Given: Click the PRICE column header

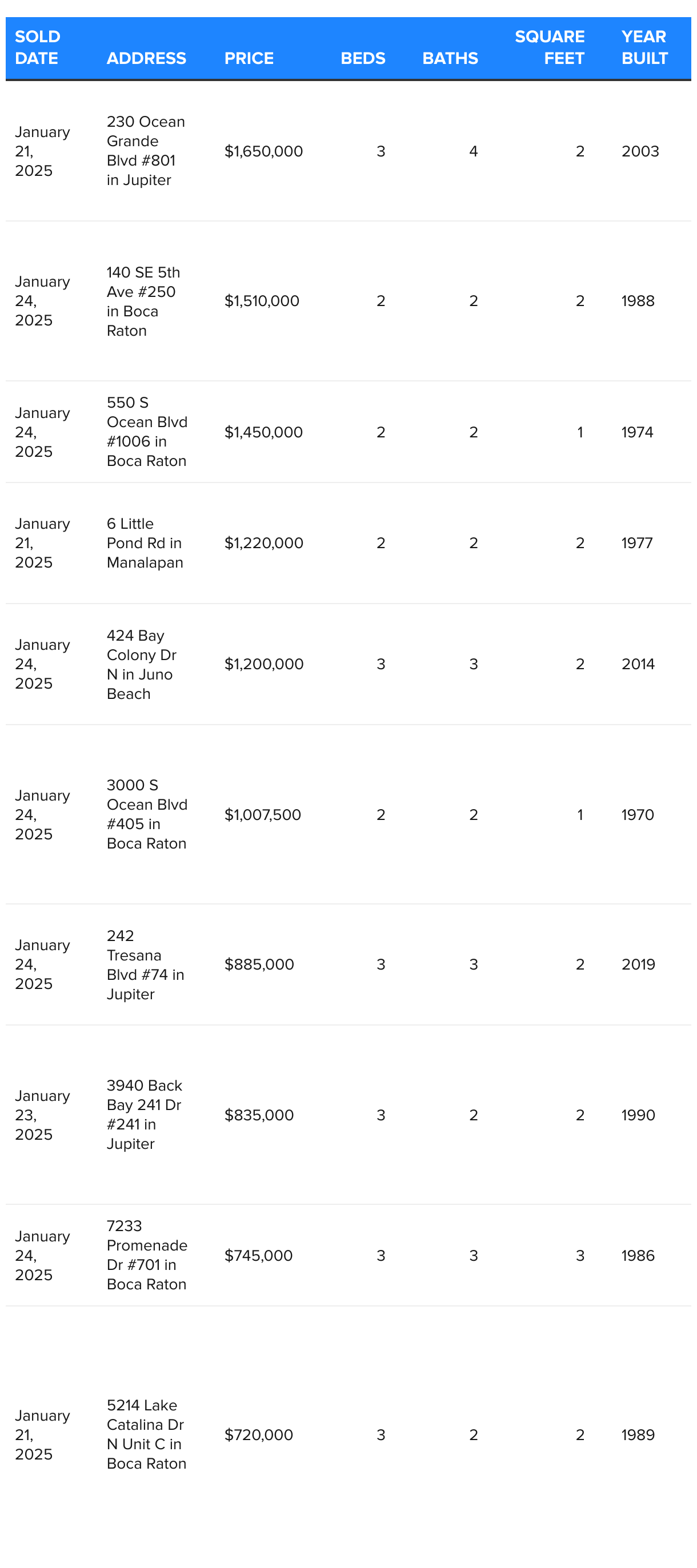Looking at the screenshot, I should tap(249, 58).
